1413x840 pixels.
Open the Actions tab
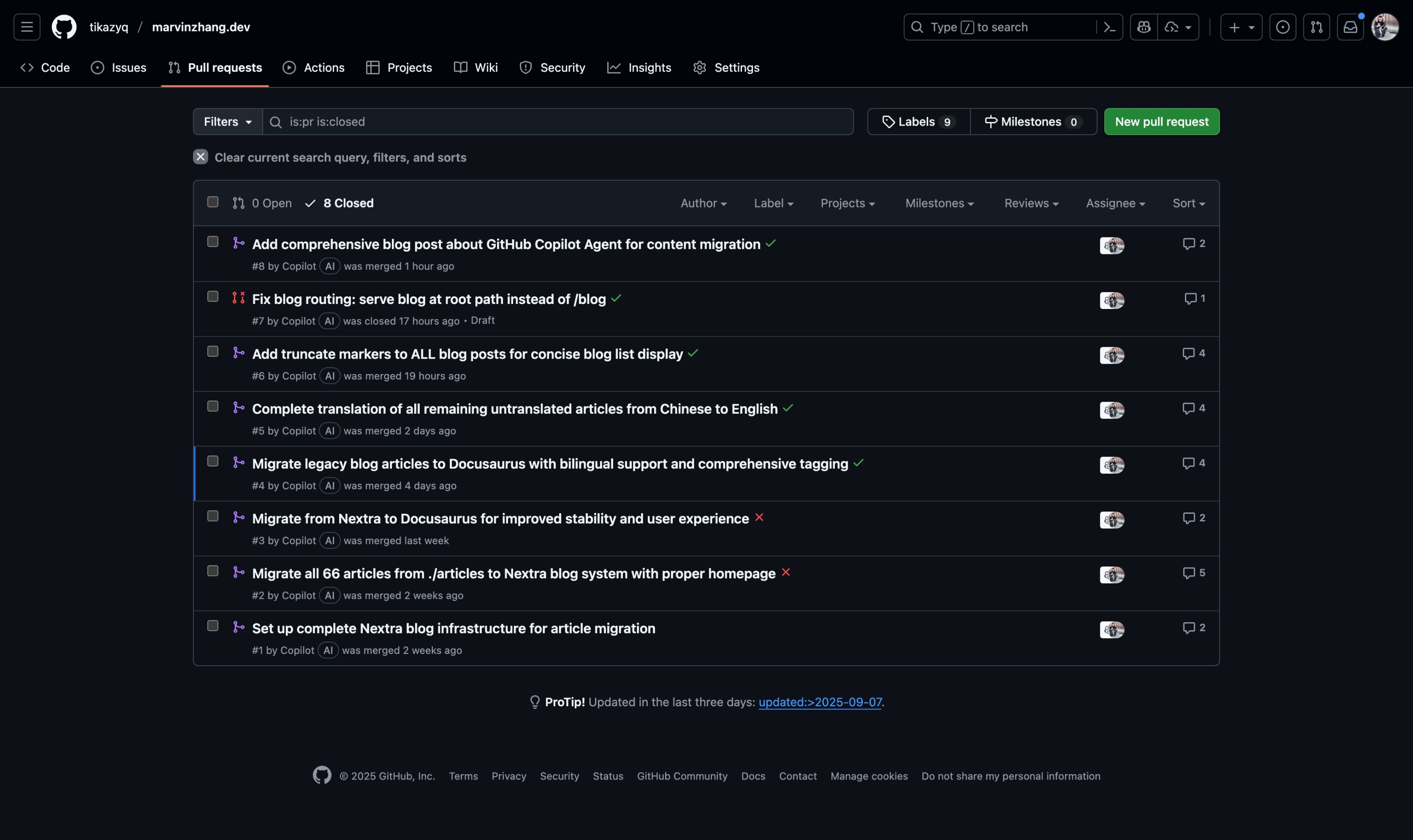pyautogui.click(x=314, y=67)
